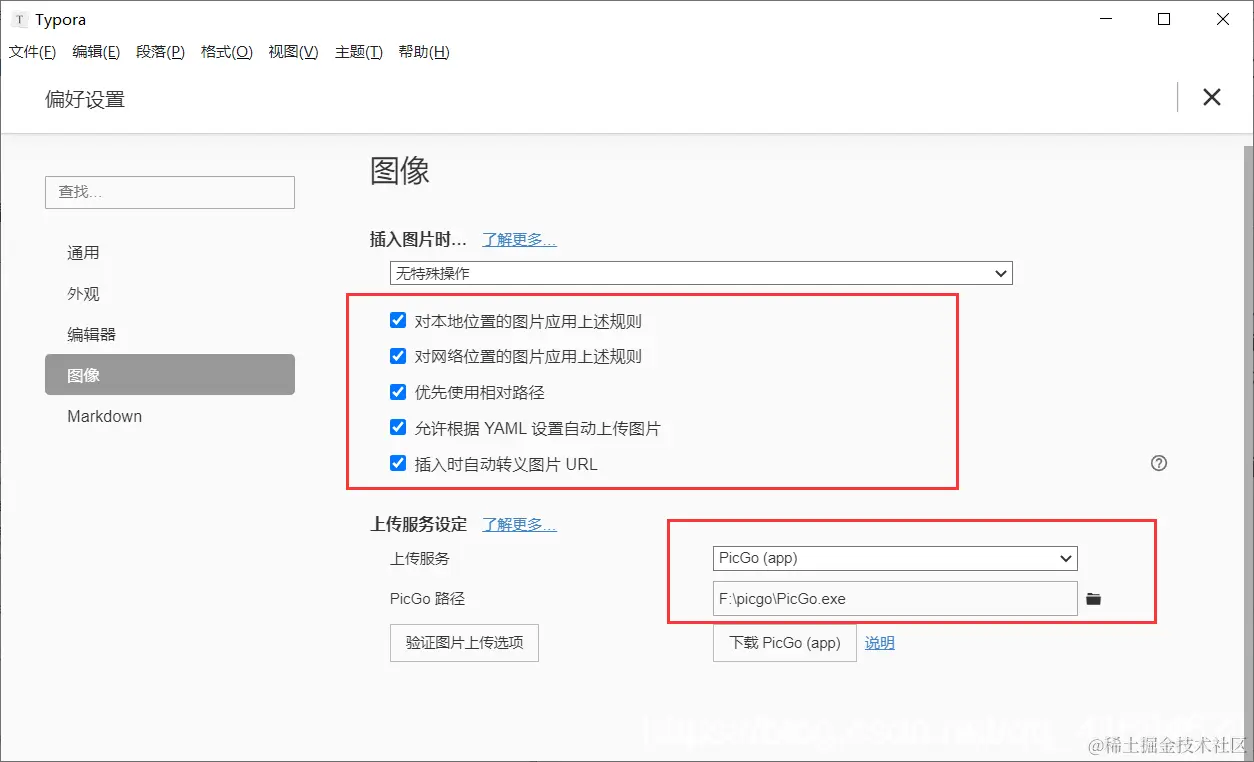Viewport: 1254px width, 762px height.
Task: Toggle 对本地位置的图片应用上述规则 checkbox
Action: point(398,320)
